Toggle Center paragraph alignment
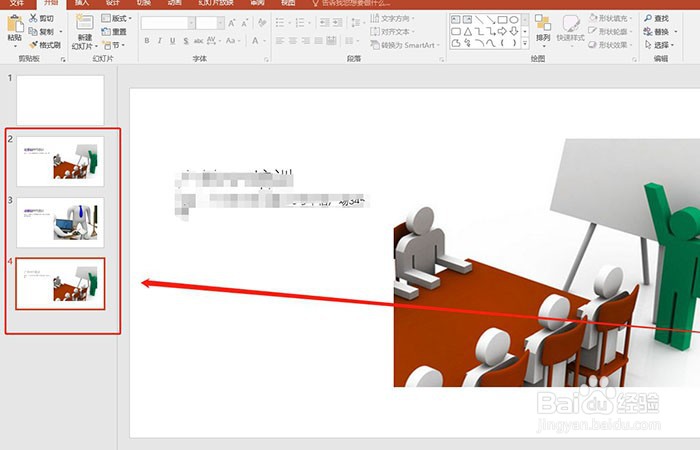The width and height of the screenshot is (700, 450). coord(293,41)
